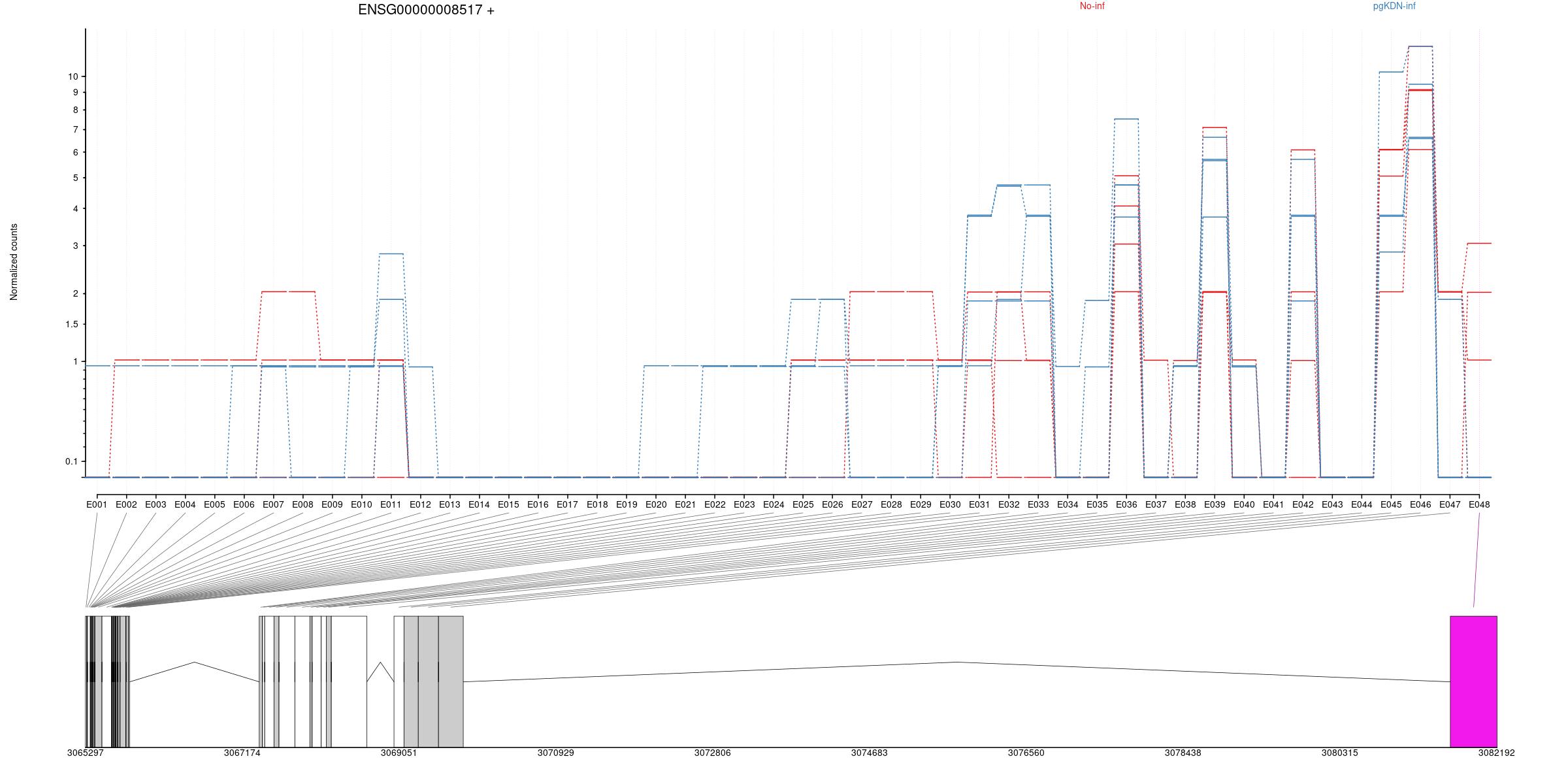
Task: Click genomic coordinate 3069051
Action: 399,753
